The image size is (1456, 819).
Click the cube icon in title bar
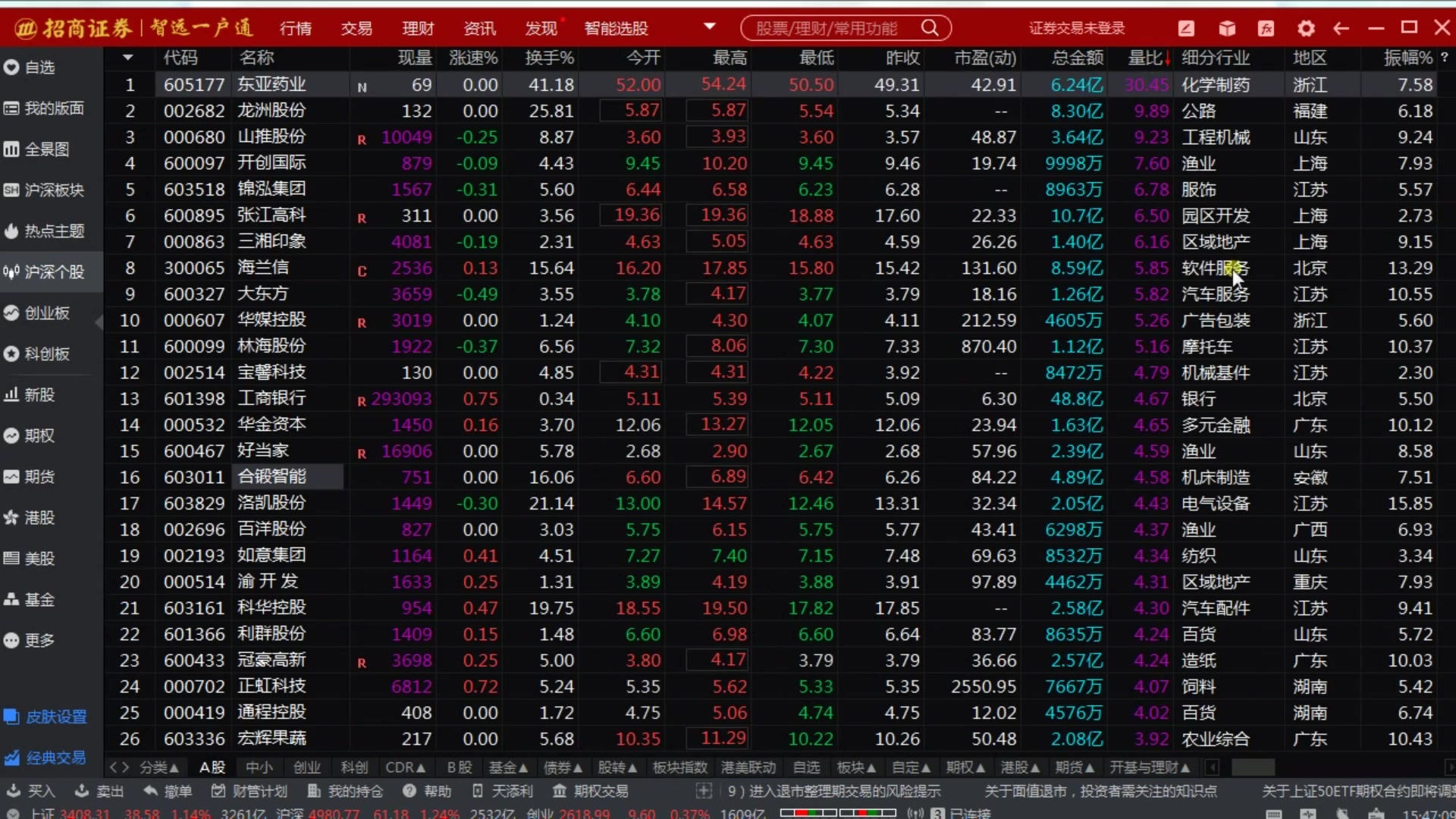click(1227, 28)
